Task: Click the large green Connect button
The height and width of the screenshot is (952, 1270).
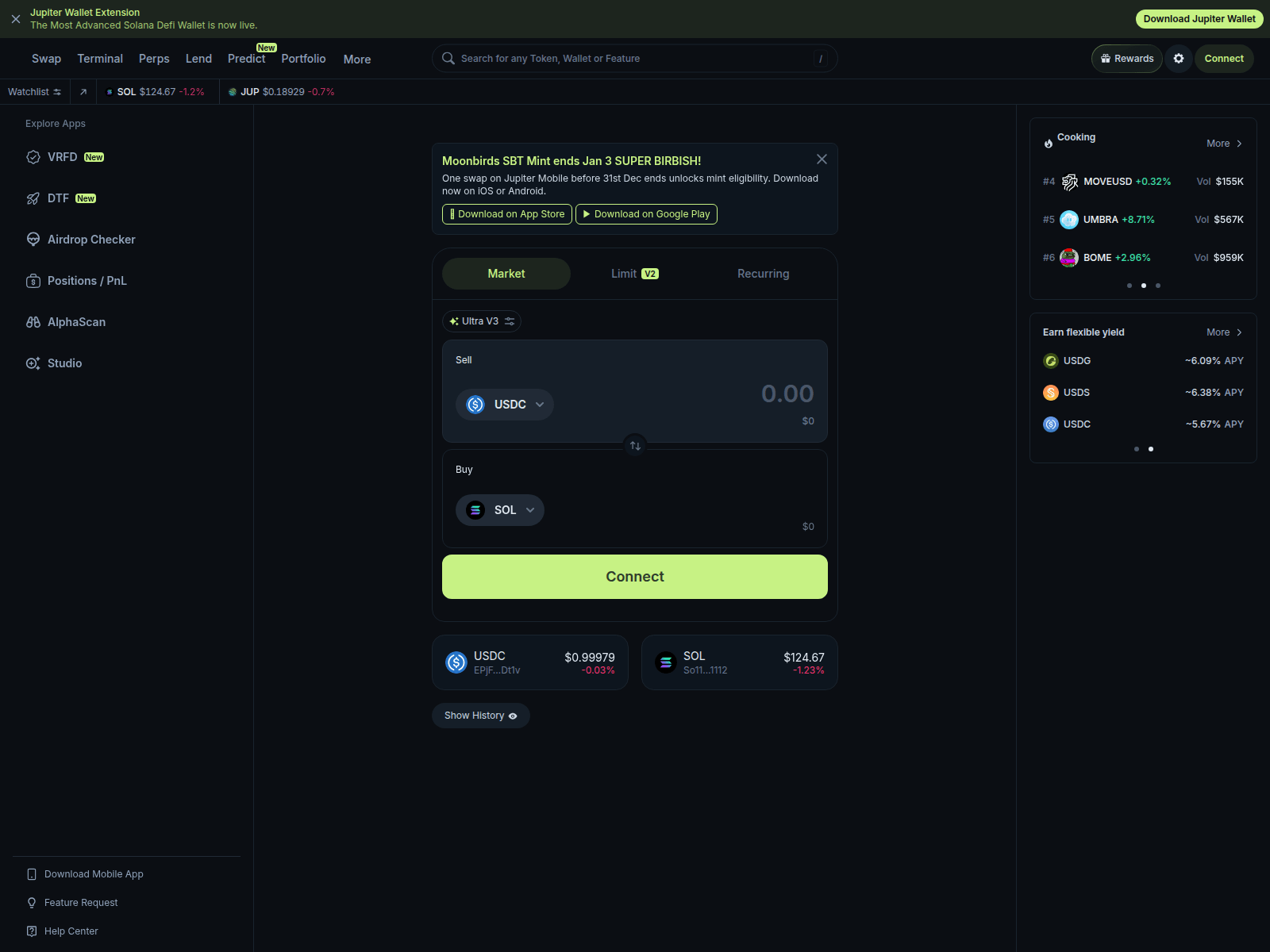Action: [635, 577]
